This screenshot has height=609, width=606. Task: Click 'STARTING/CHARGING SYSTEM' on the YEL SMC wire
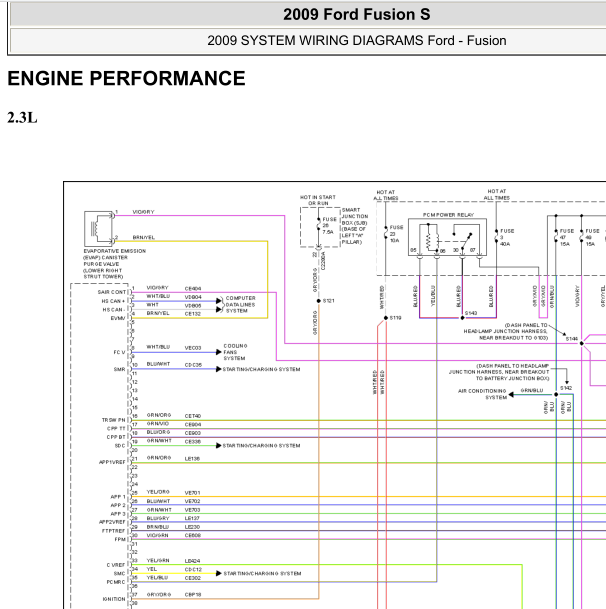[x=262, y=573]
